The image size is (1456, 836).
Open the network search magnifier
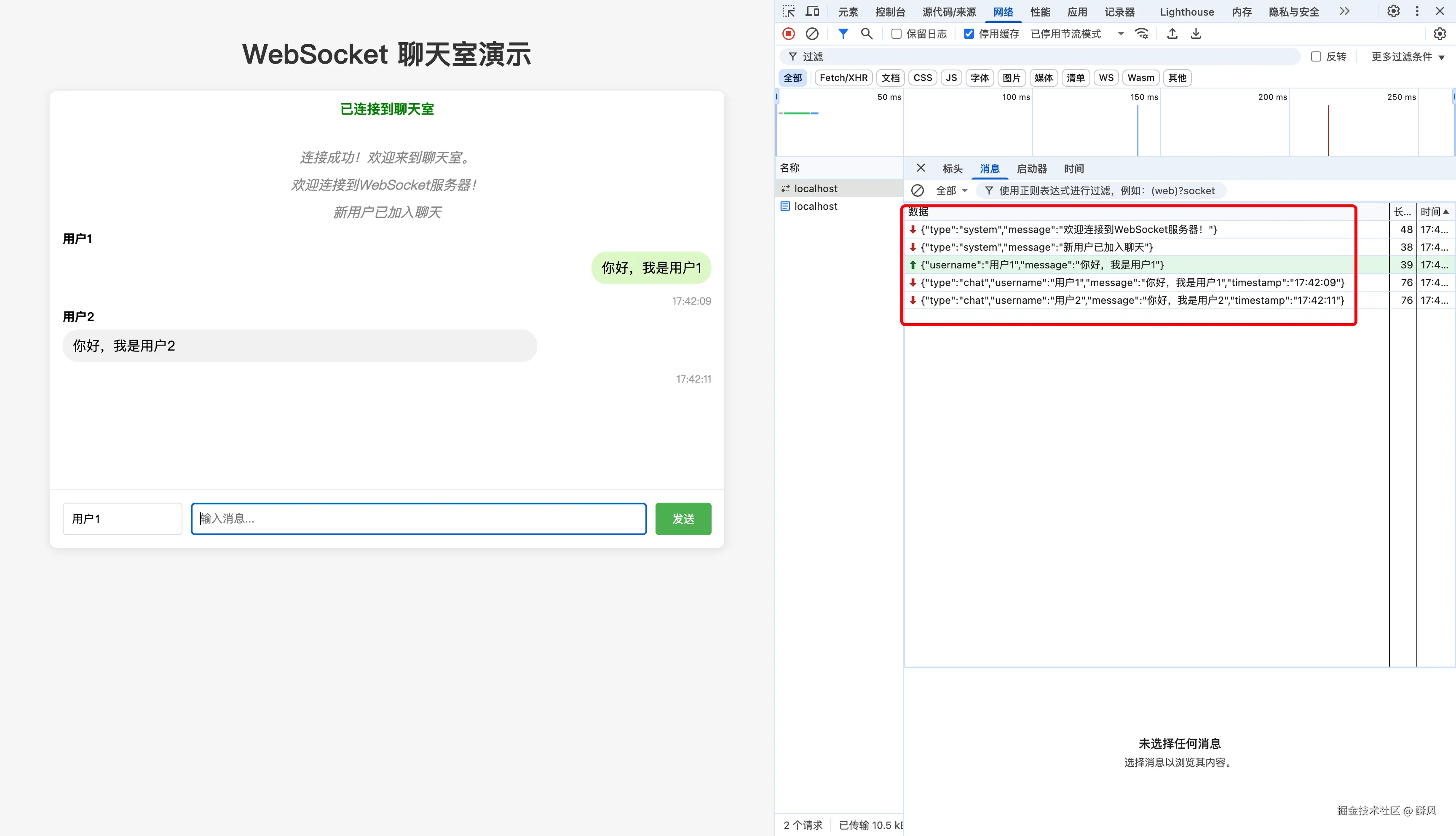[x=867, y=34]
